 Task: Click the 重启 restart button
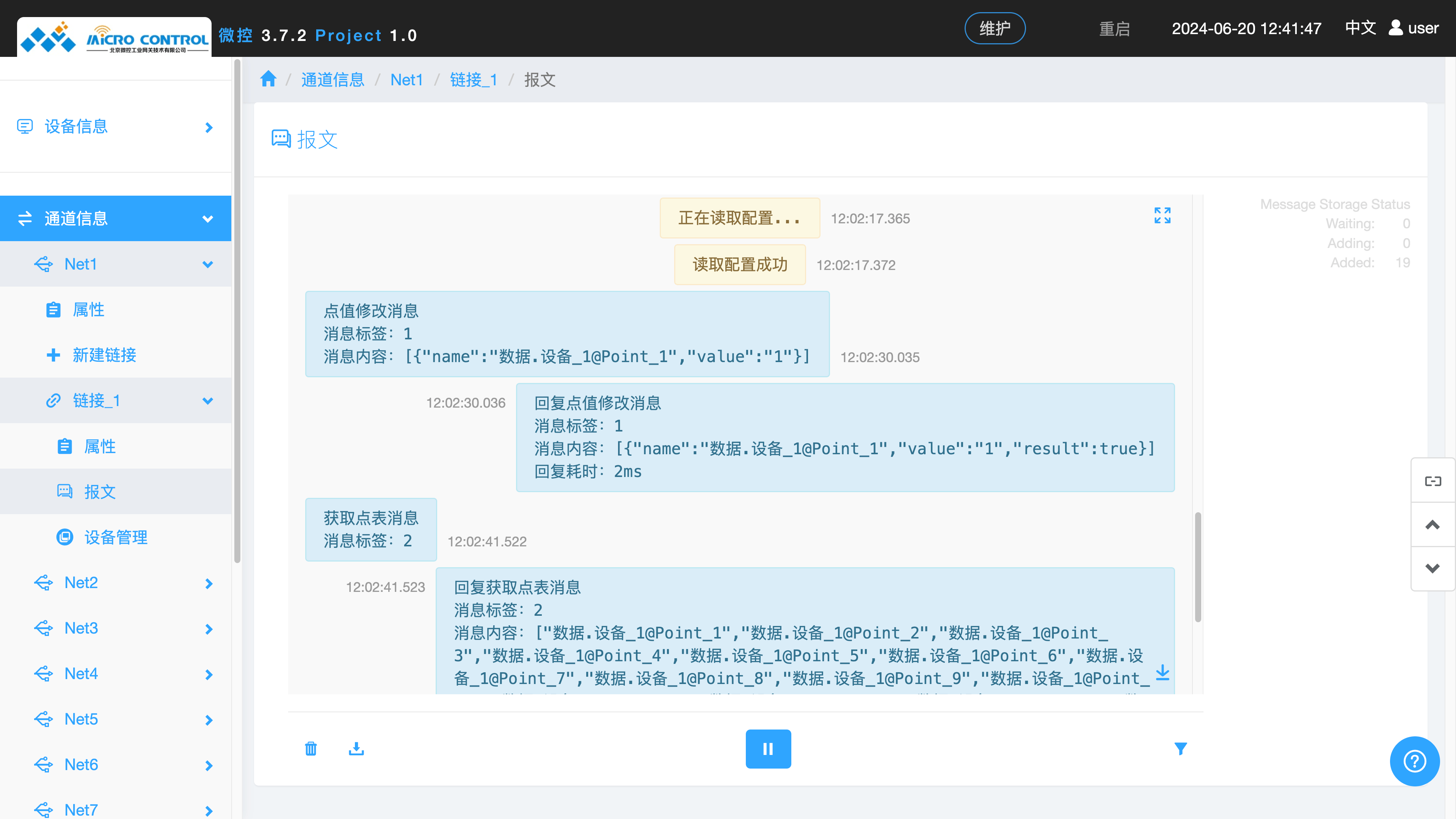[1114, 29]
